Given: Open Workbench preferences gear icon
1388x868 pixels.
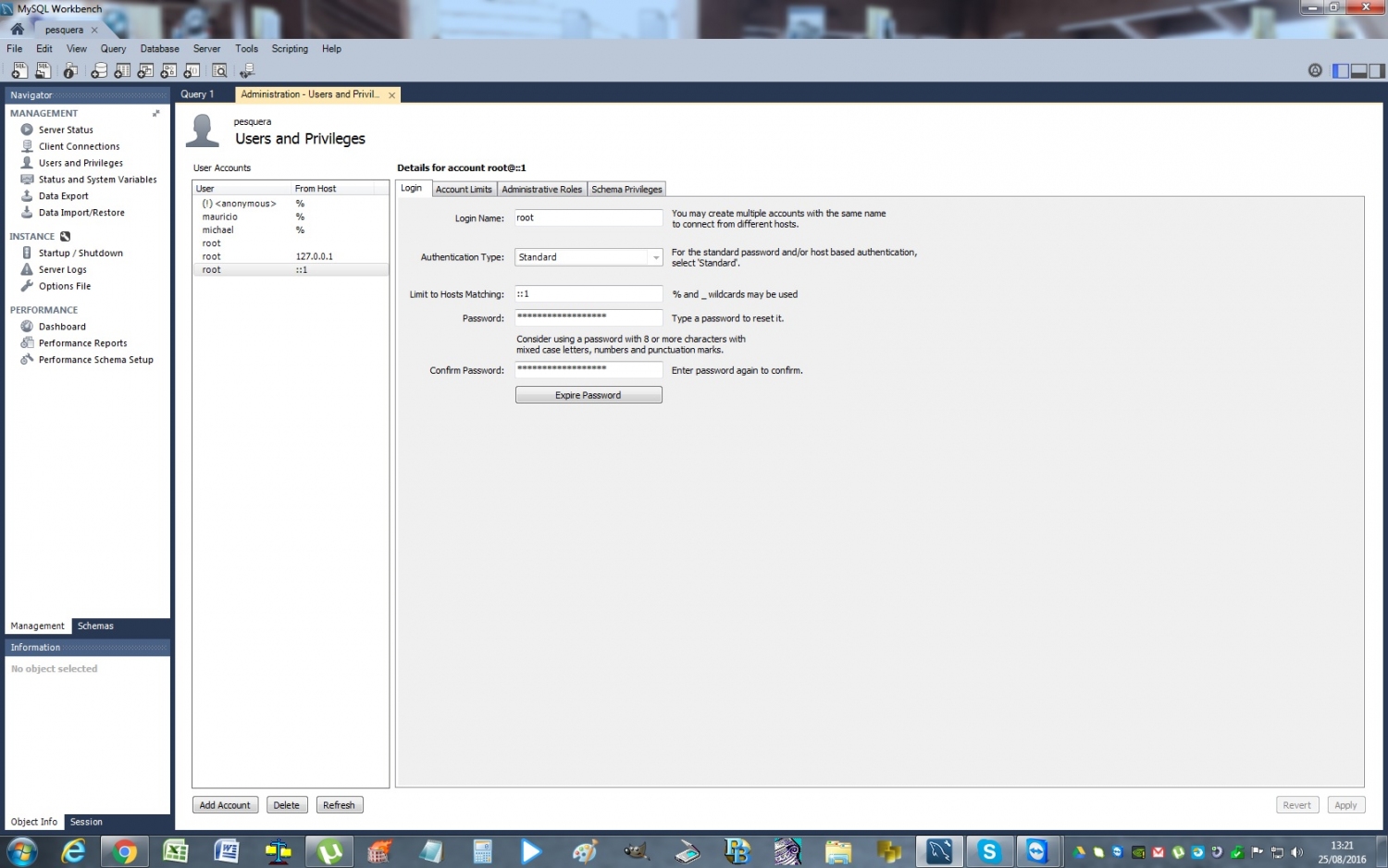Looking at the screenshot, I should (1315, 70).
